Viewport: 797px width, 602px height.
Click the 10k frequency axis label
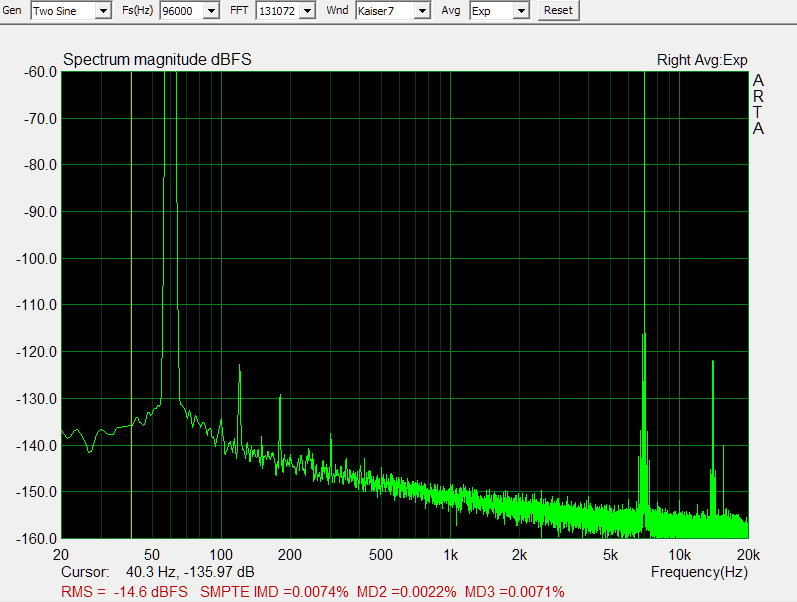point(680,555)
